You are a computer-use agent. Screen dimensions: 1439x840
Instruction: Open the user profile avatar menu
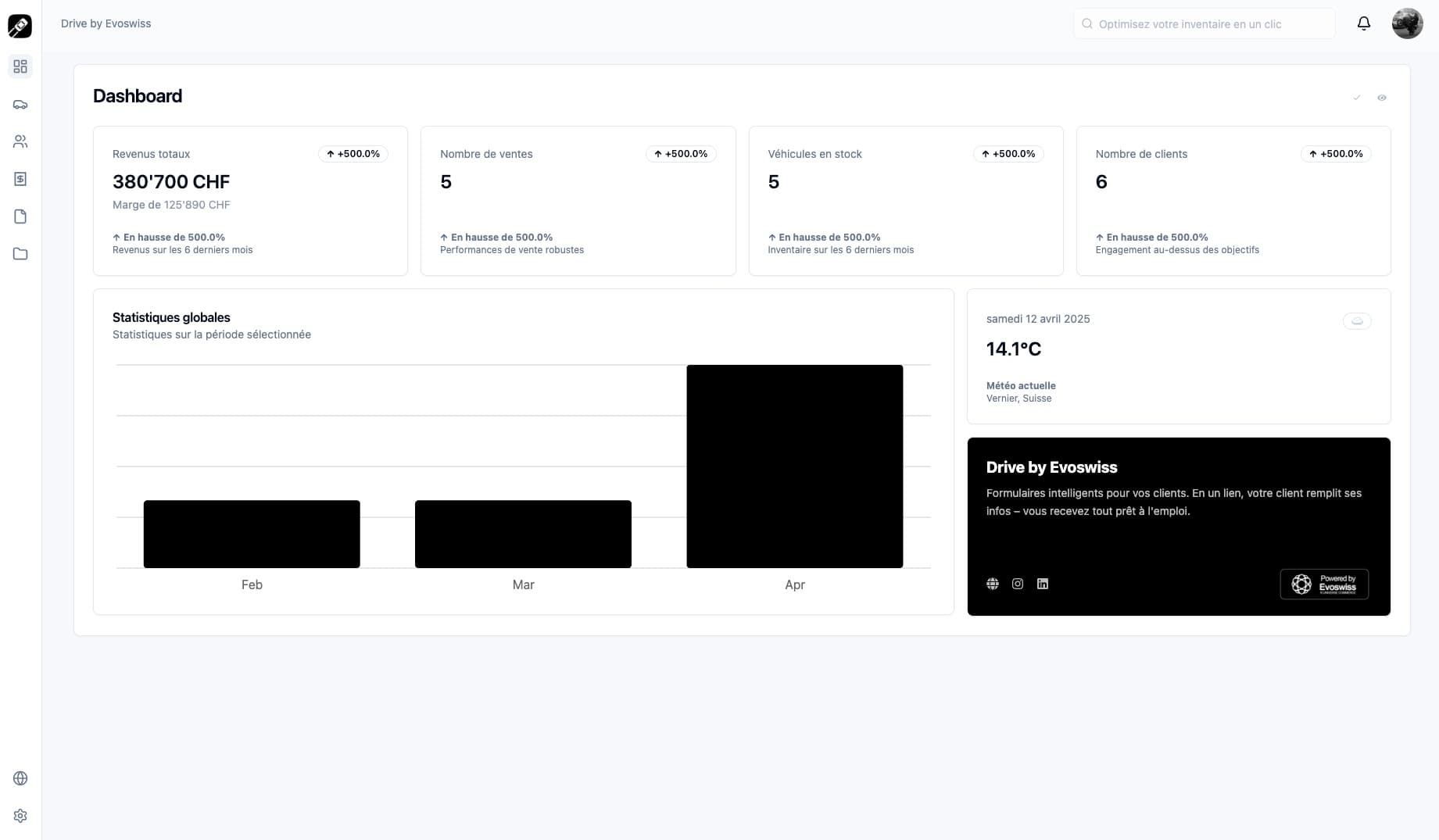click(x=1407, y=23)
